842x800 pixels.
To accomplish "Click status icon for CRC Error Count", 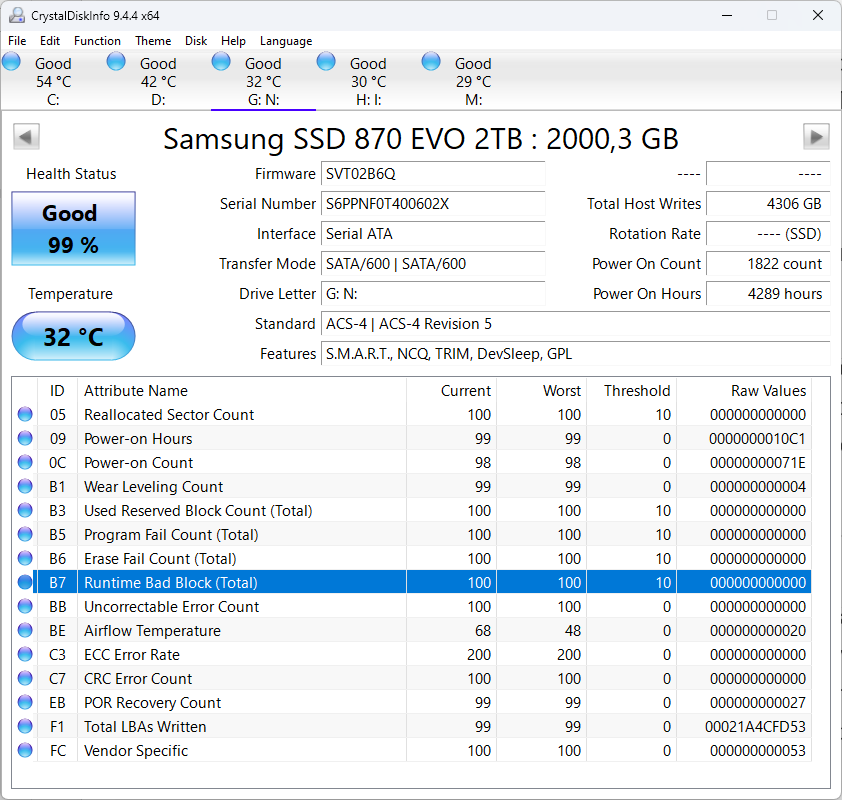I will 25,679.
